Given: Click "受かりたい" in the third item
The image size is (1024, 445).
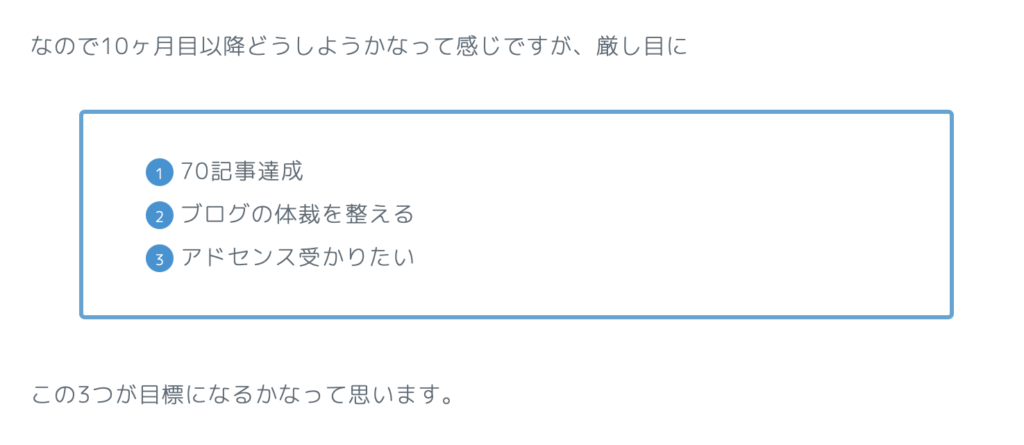Looking at the screenshot, I should (x=357, y=258).
